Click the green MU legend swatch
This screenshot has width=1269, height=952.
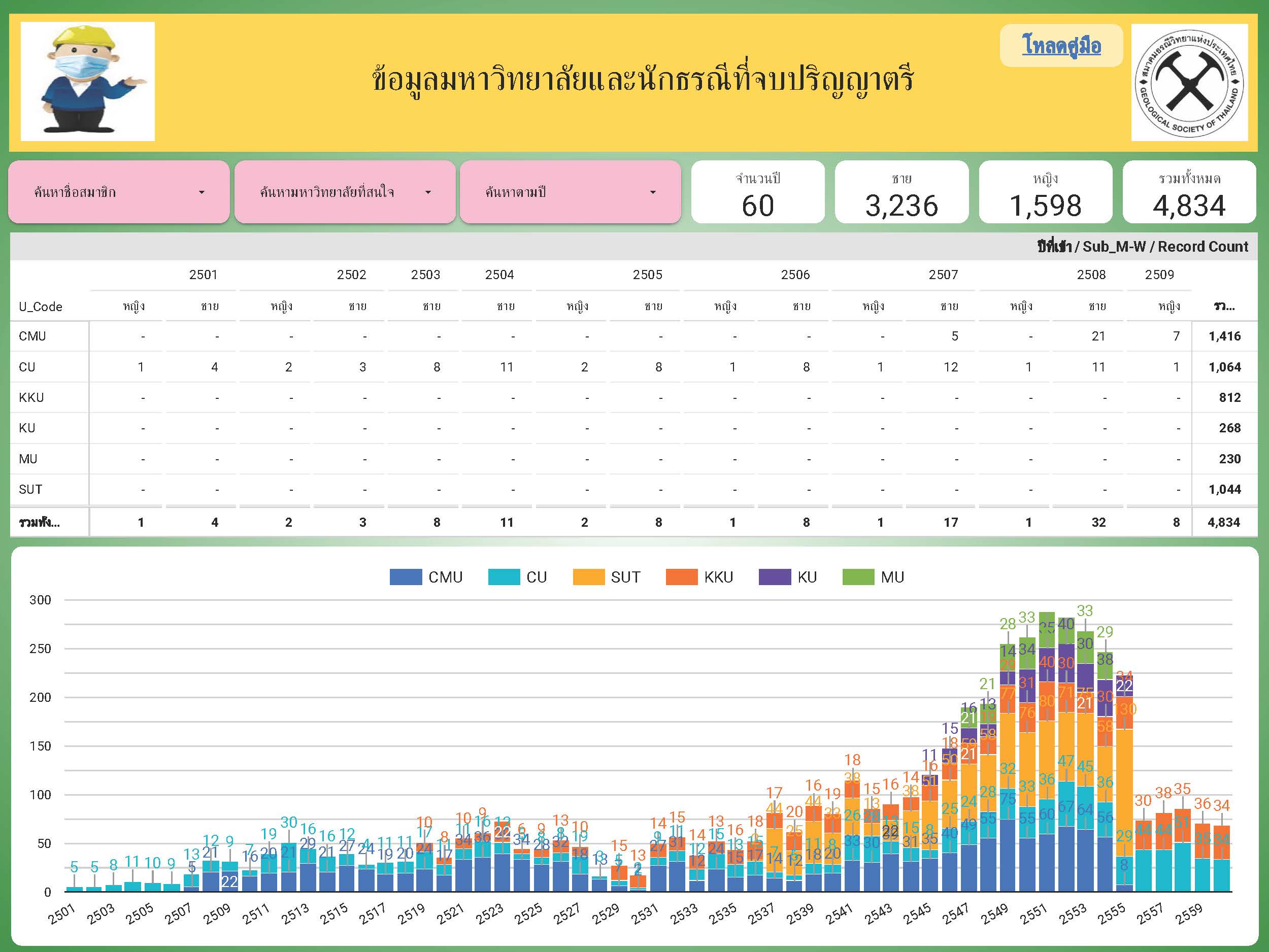[858, 577]
